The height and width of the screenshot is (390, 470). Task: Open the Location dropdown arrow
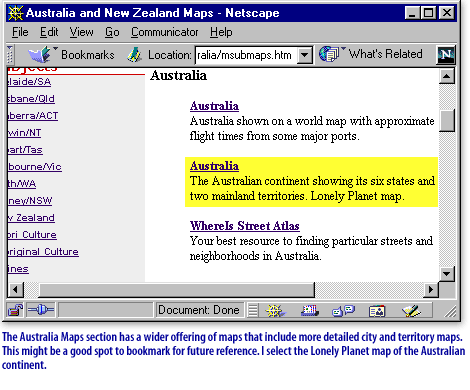305,55
